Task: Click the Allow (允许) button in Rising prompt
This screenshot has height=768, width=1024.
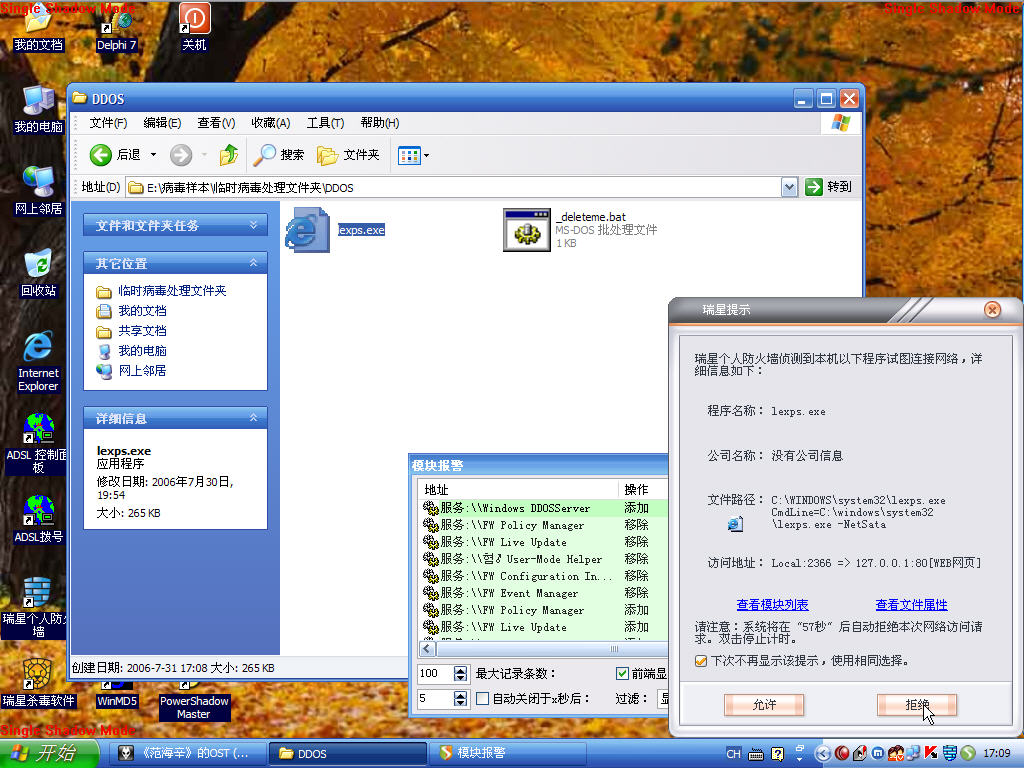Action: [763, 705]
